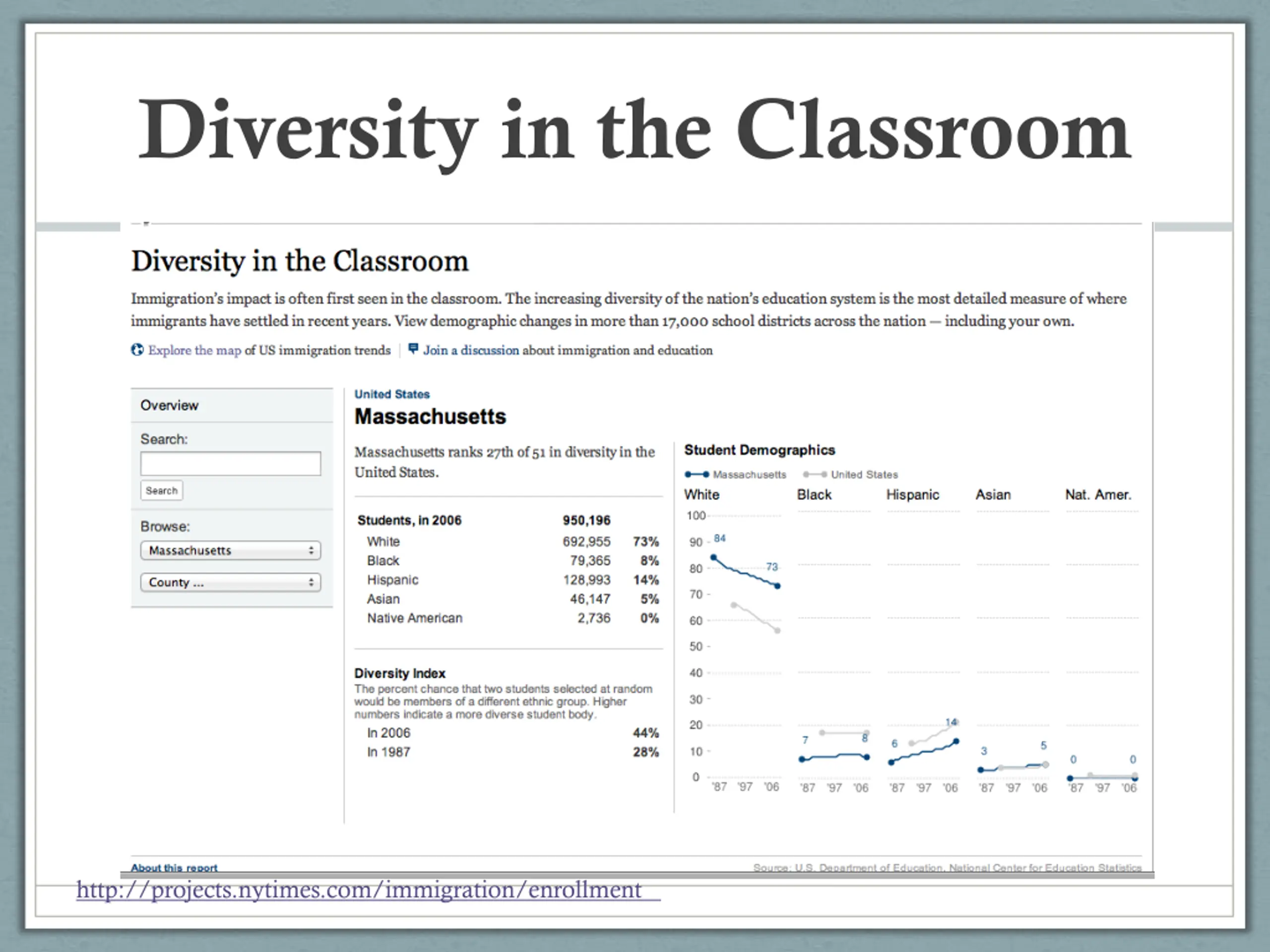Click the Massachusetts legend marker in chart
The image size is (1270, 952).
pyautogui.click(x=697, y=475)
